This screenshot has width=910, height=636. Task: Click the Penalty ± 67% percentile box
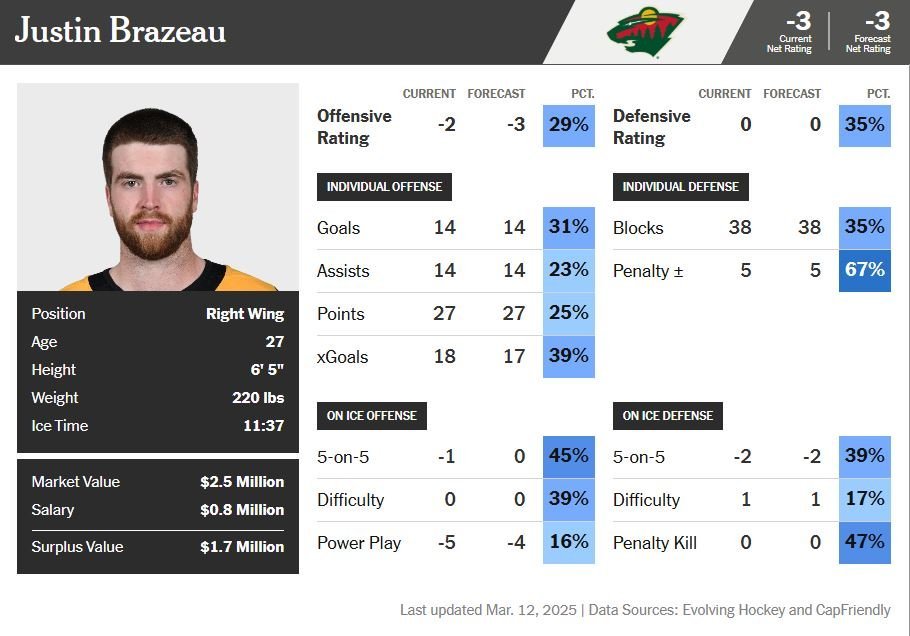[x=864, y=270]
